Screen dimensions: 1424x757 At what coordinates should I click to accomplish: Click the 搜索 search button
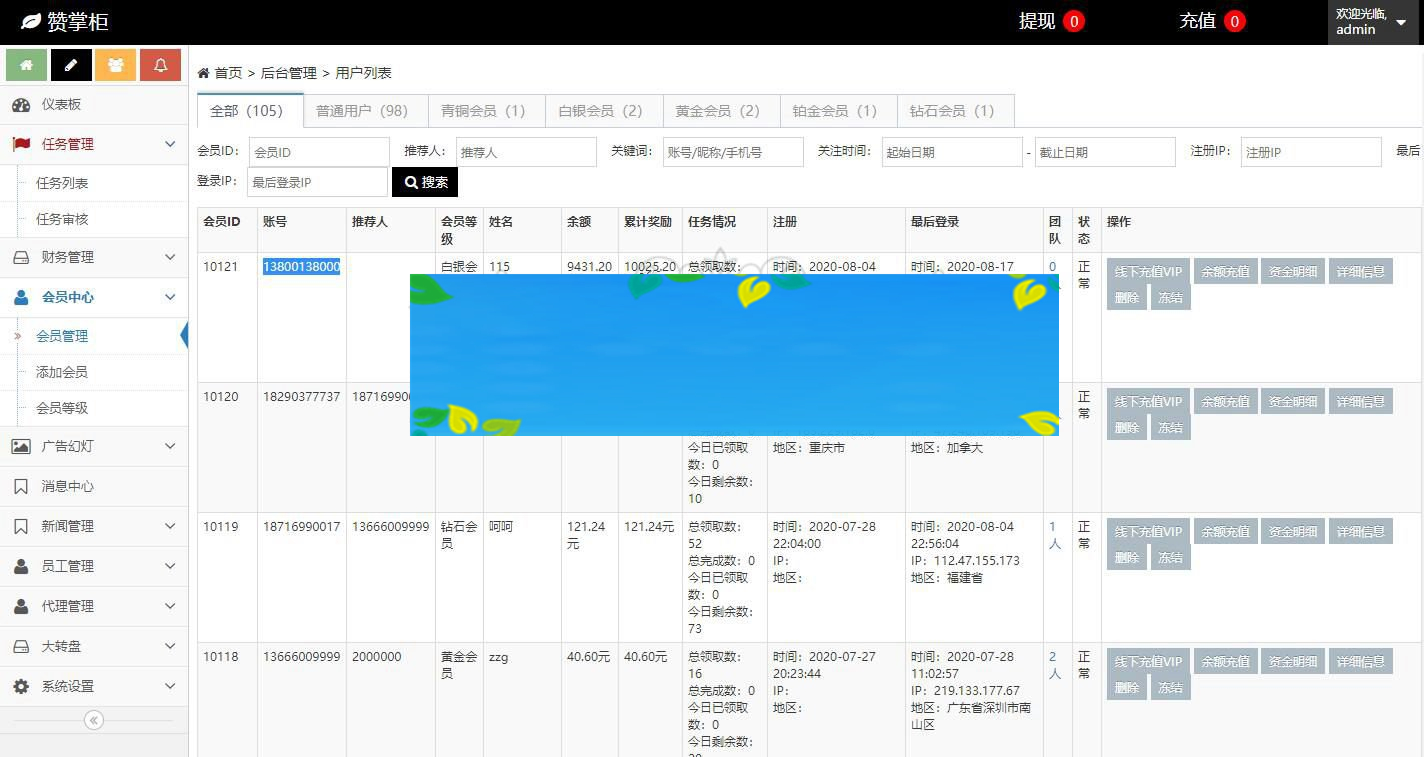pos(424,182)
